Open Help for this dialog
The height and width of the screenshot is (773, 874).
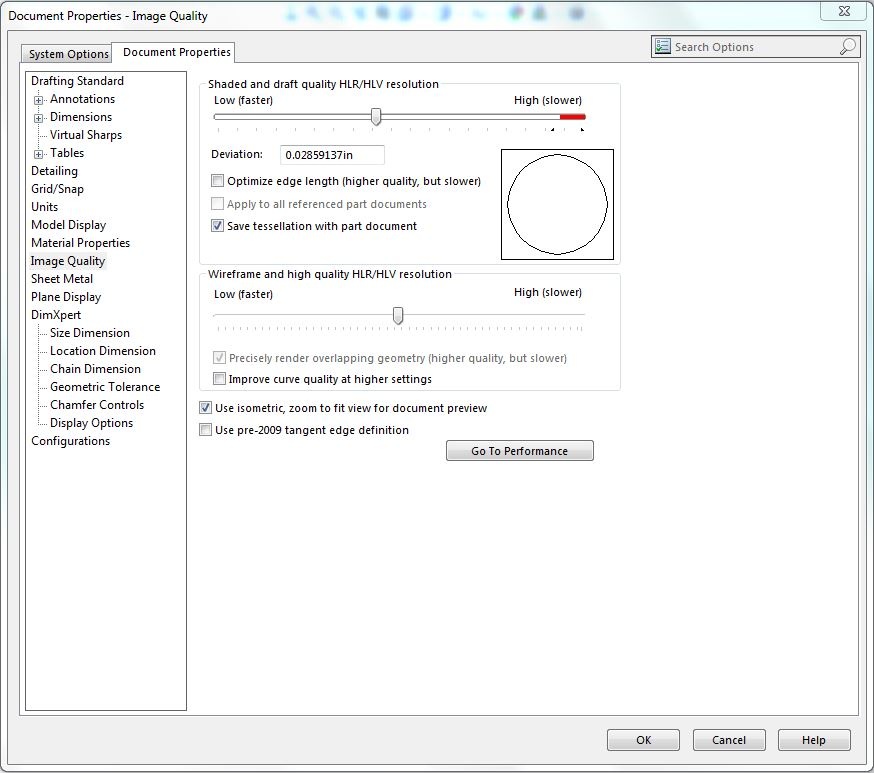(814, 740)
